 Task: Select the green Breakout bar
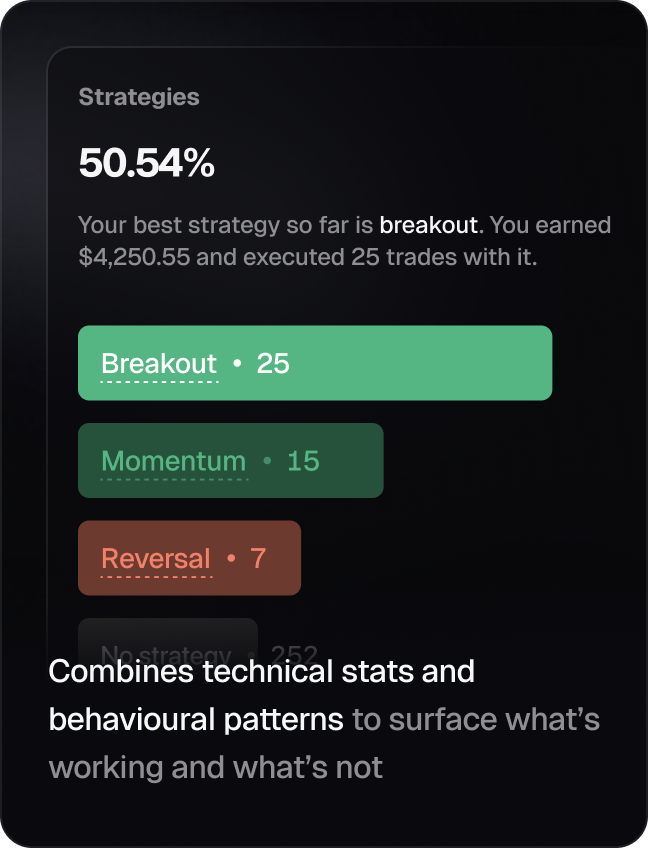[315, 363]
